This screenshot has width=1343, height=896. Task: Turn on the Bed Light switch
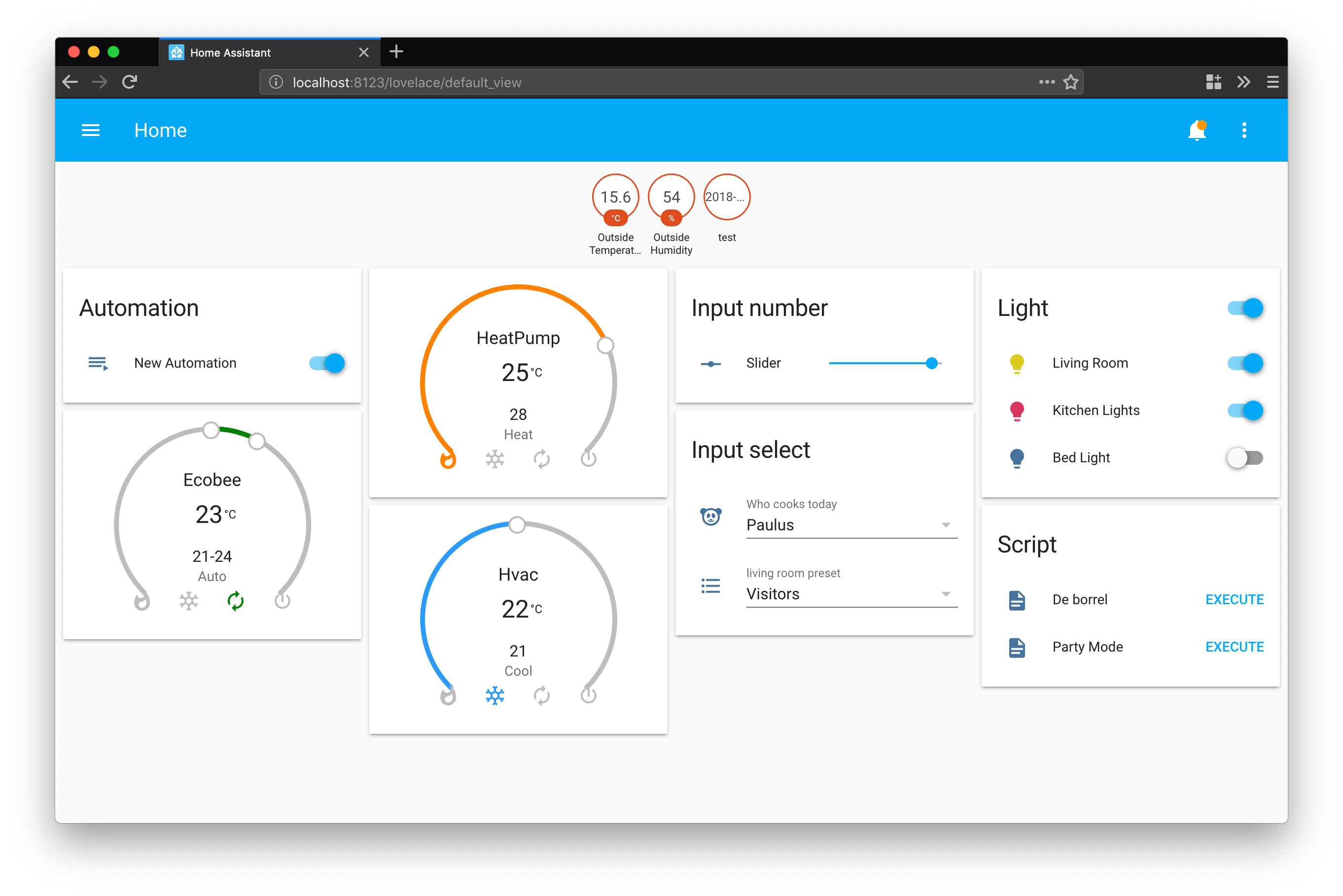[x=1245, y=458]
